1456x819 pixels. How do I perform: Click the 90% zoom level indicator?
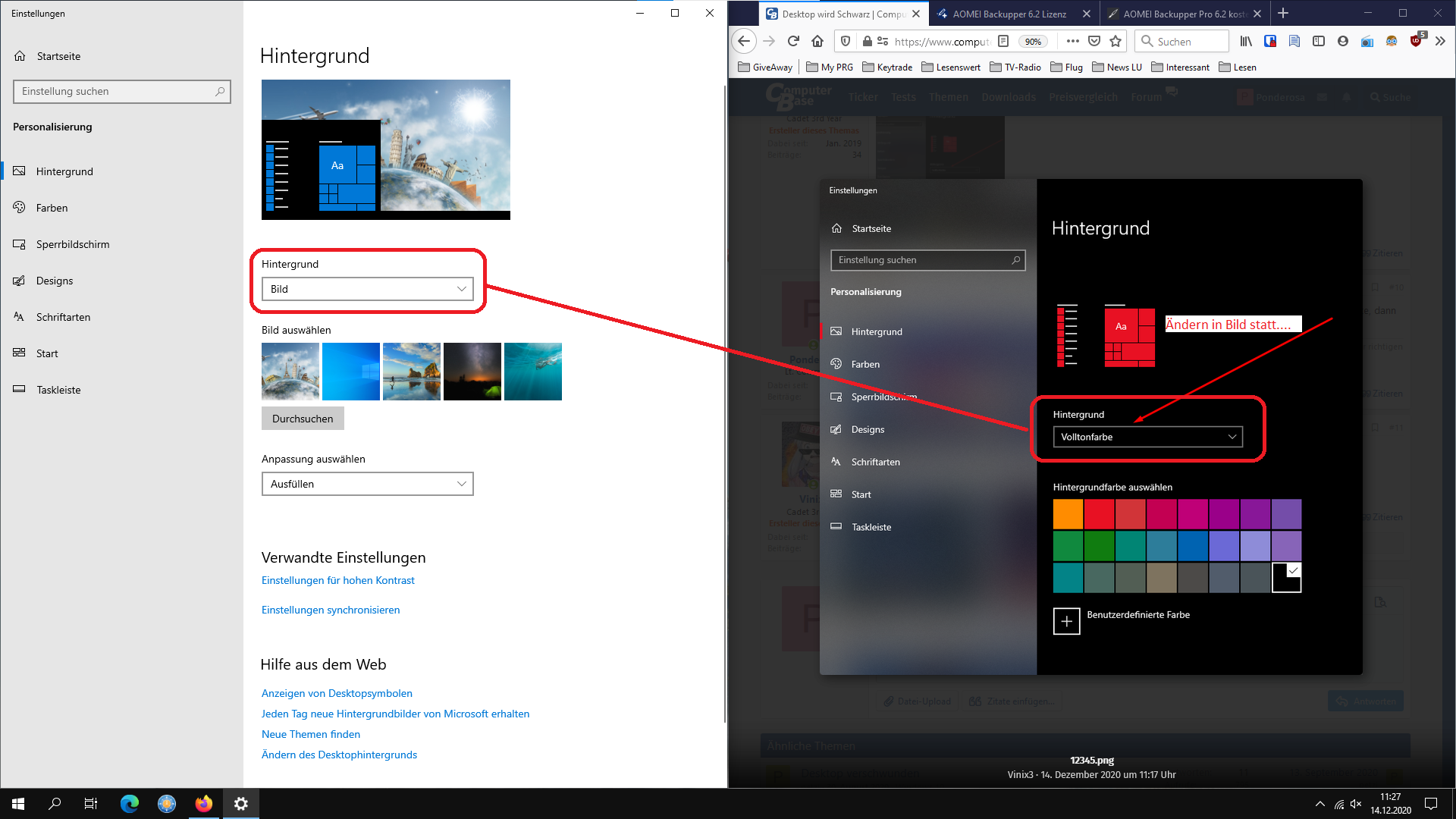1033,42
